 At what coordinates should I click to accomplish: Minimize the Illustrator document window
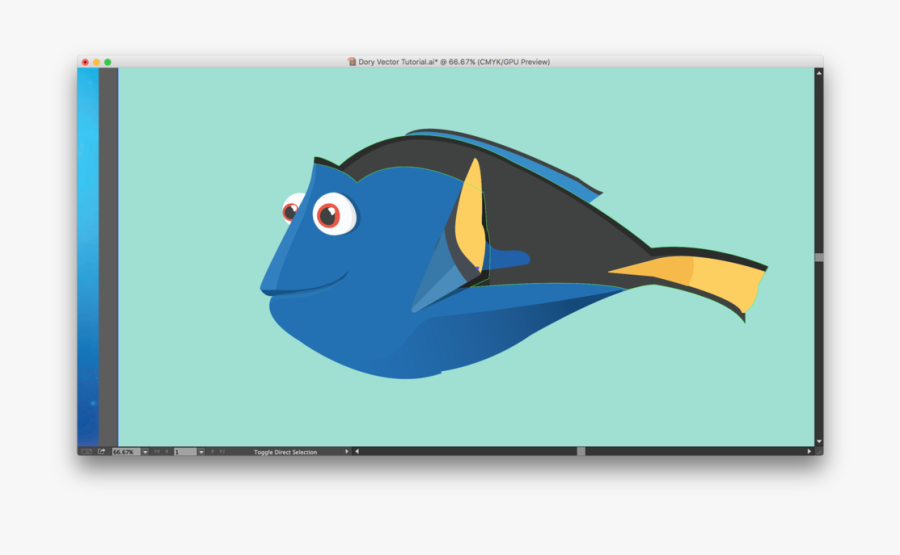96,62
